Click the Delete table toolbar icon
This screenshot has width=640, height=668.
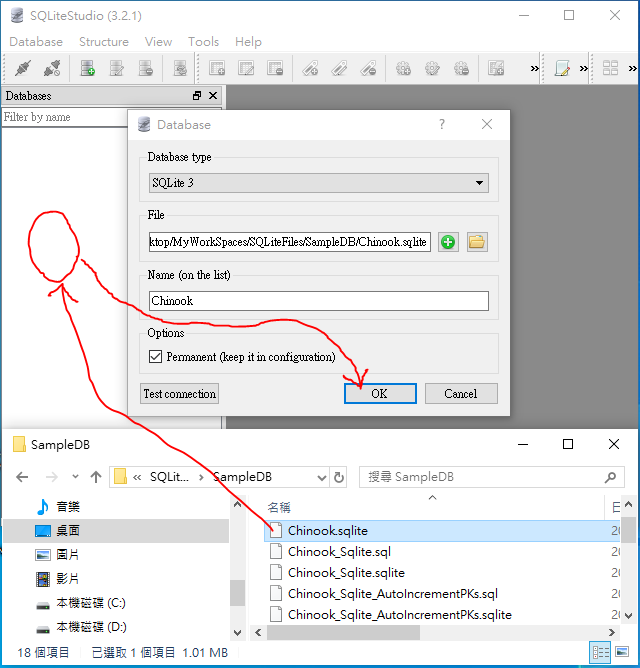[x=275, y=68]
